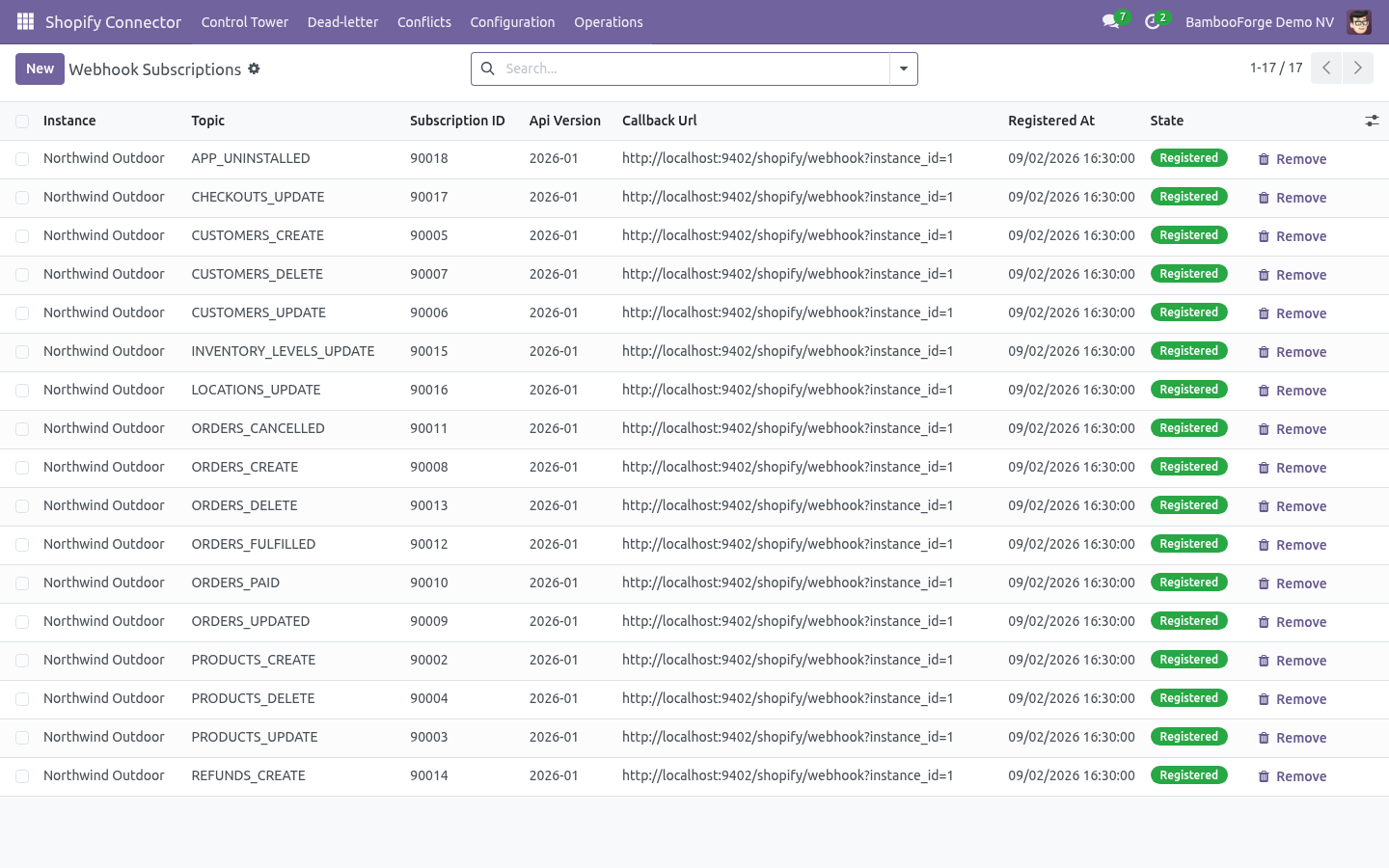Open the Control Tower menu

tap(245, 22)
